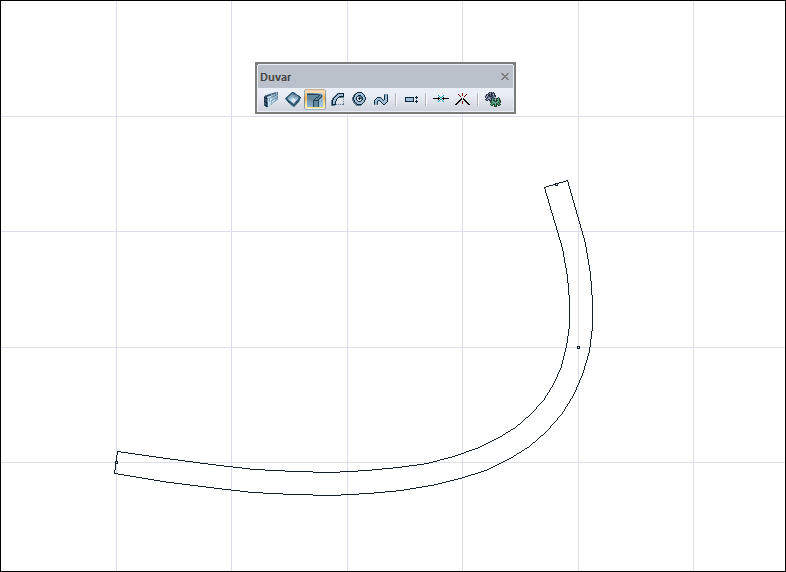Toggle the highlighted curved wall tool
The width and height of the screenshot is (786, 572).
(315, 99)
